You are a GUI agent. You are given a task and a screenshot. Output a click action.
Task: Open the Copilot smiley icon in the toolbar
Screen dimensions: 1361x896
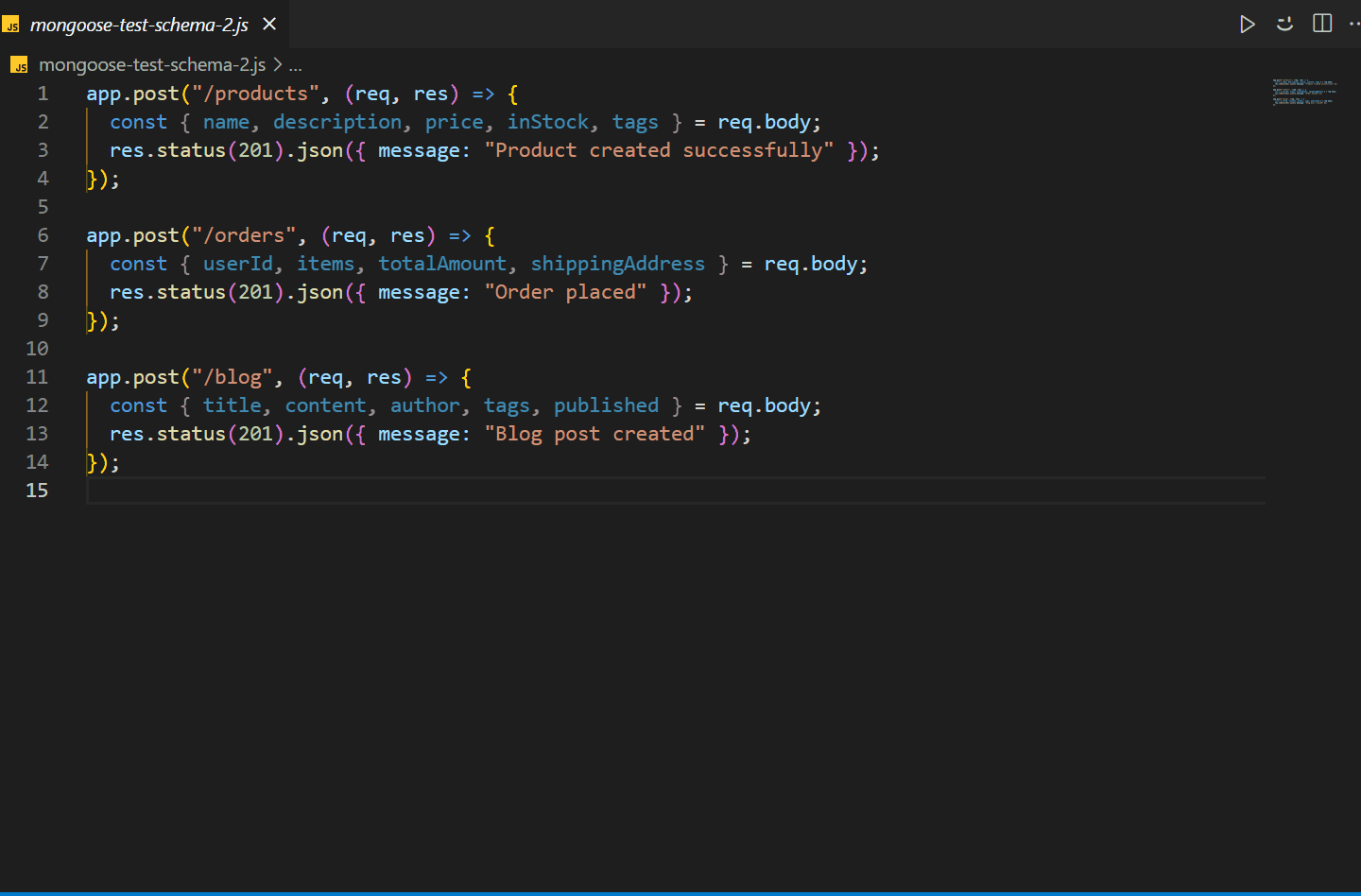click(1284, 24)
